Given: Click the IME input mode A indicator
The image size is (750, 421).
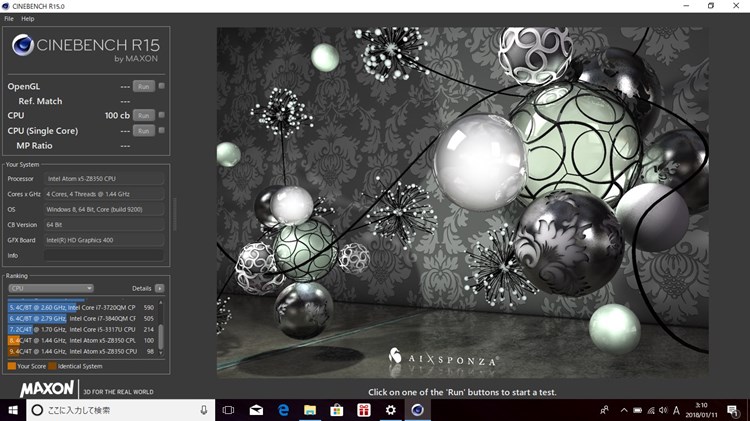Looking at the screenshot, I should pos(676,410).
